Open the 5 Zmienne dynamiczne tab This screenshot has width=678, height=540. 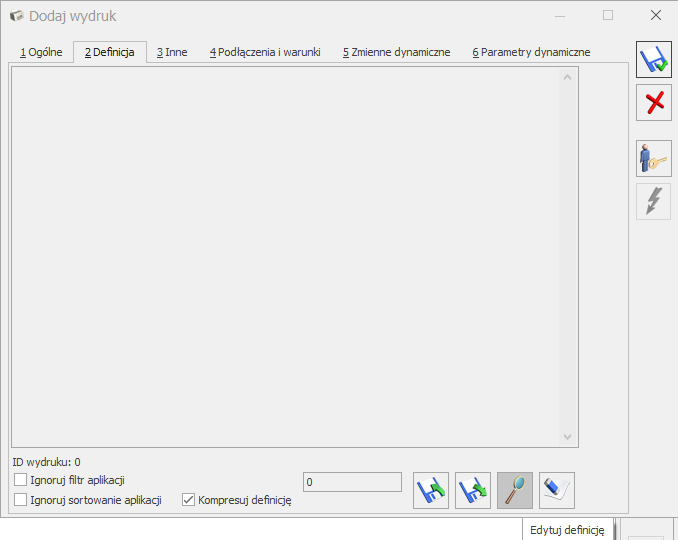click(x=397, y=52)
